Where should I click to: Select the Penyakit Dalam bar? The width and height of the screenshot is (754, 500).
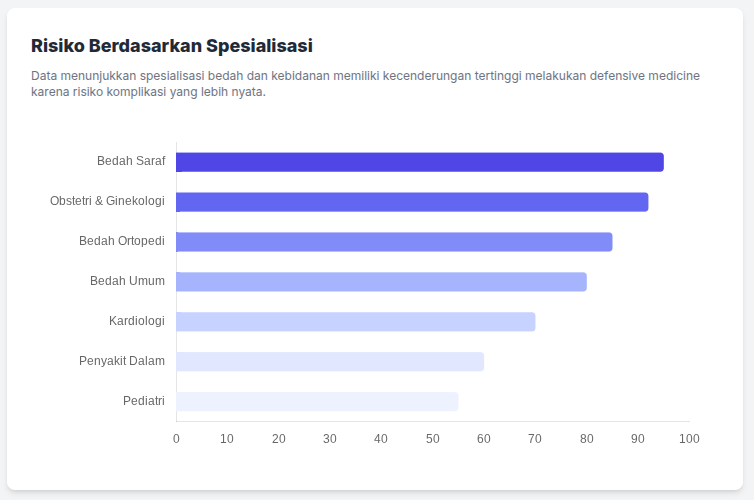pos(330,362)
